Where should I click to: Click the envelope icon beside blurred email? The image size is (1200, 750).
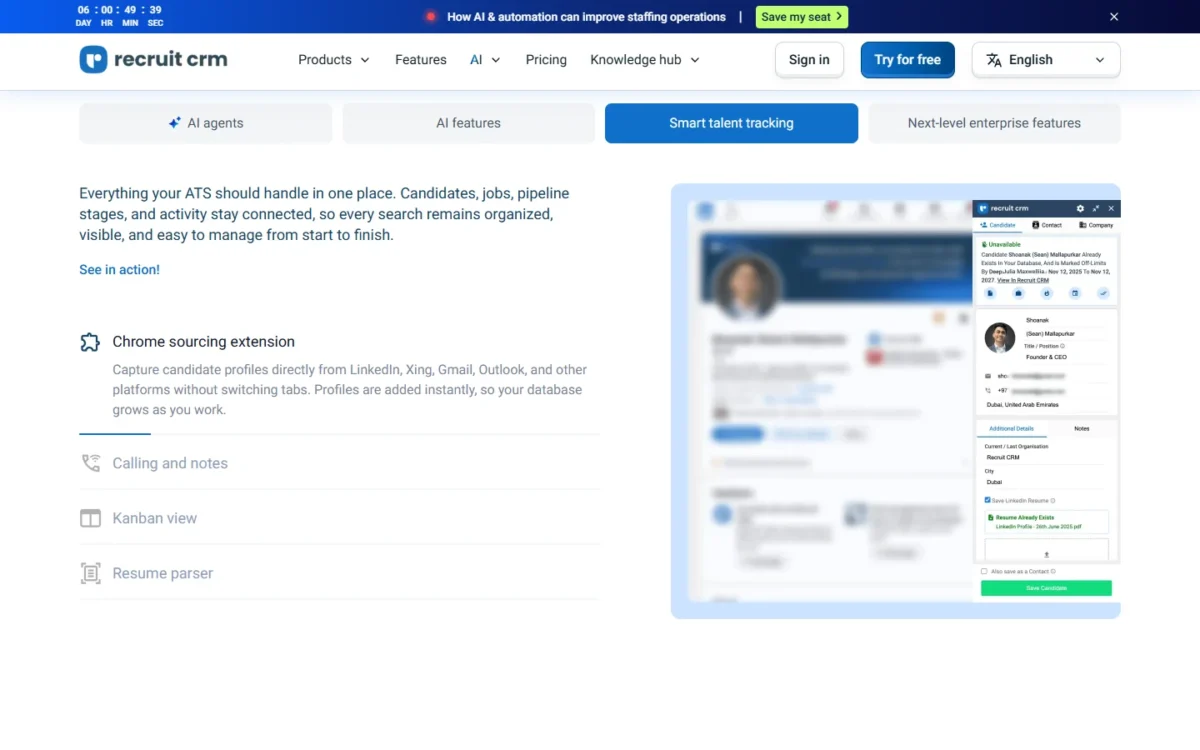pyautogui.click(x=987, y=376)
